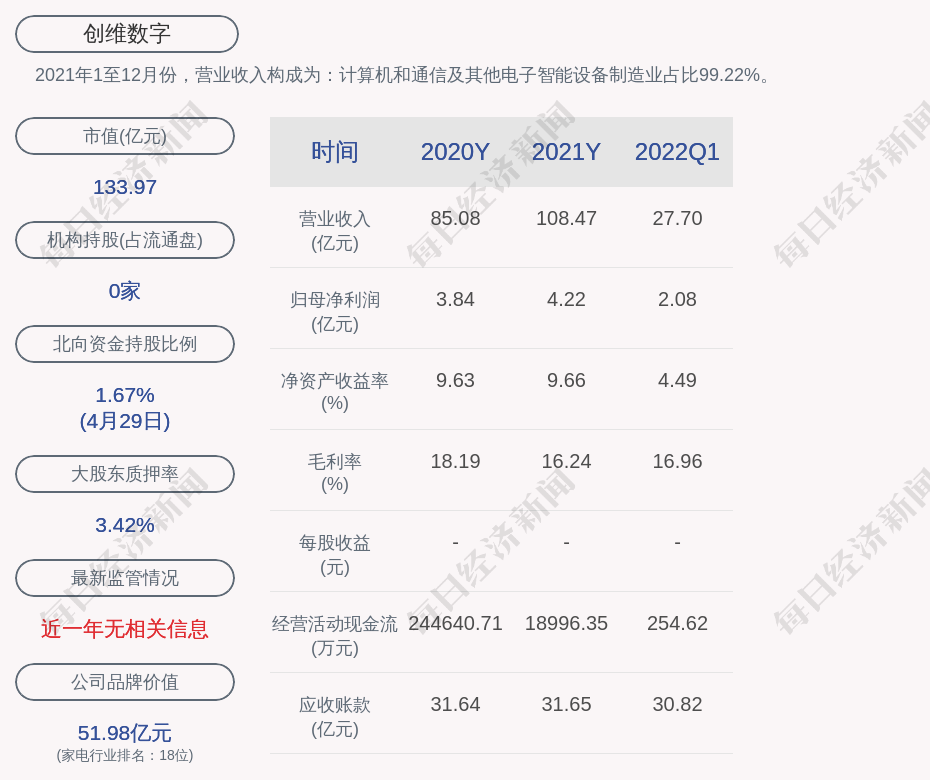
Task: Select cash flow value 254.62
Action: coord(677,623)
